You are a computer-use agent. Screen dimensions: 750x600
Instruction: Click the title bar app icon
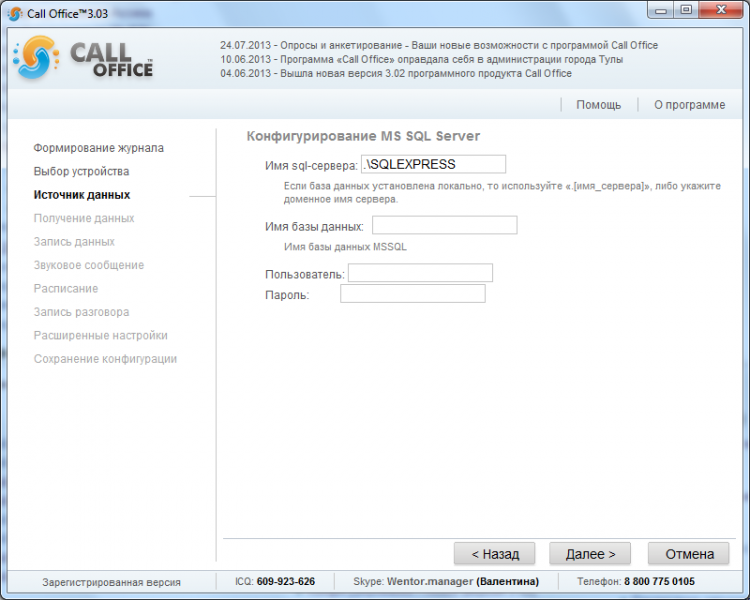[15, 14]
